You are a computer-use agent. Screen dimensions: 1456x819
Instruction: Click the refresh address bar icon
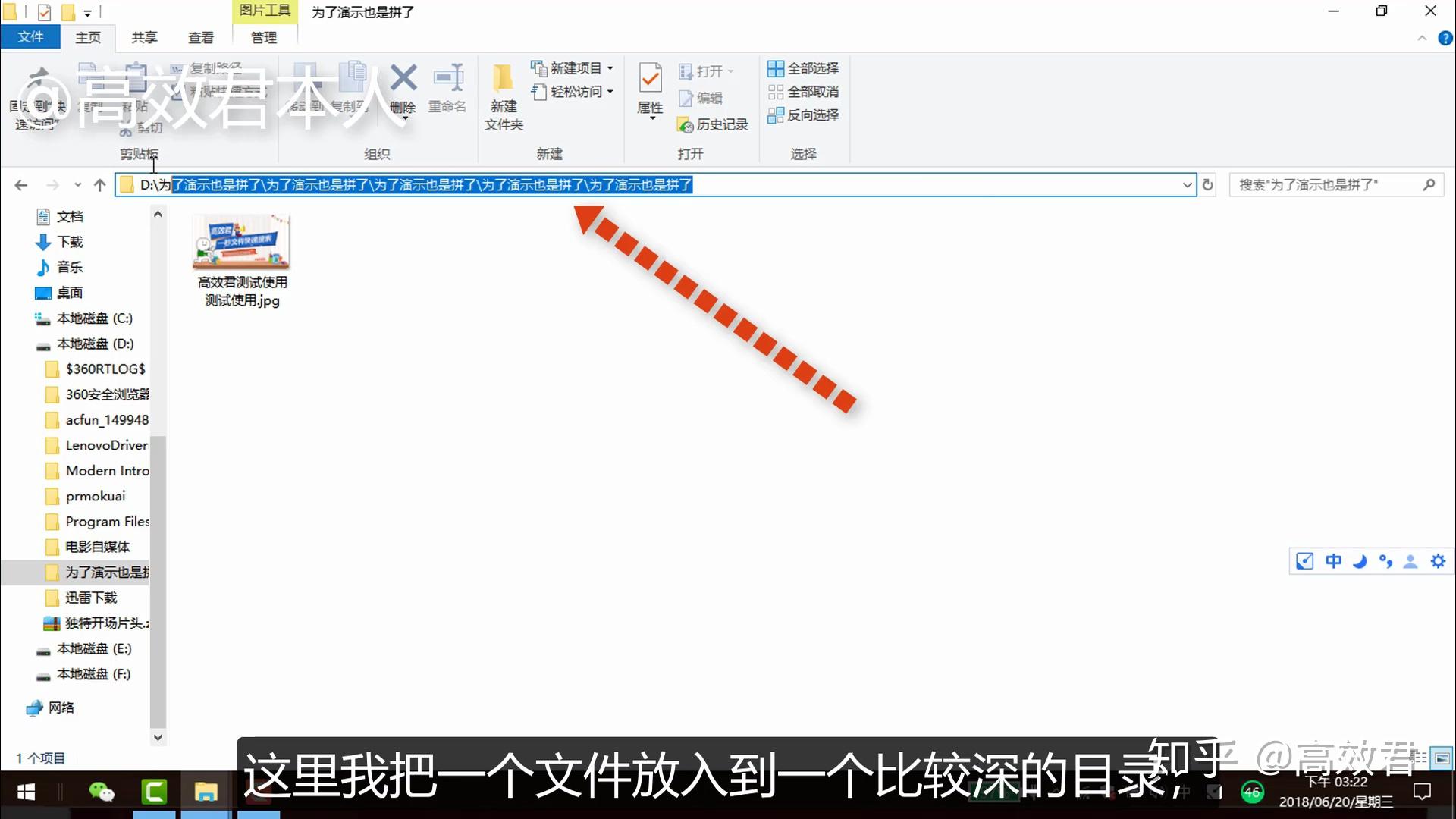1208,185
